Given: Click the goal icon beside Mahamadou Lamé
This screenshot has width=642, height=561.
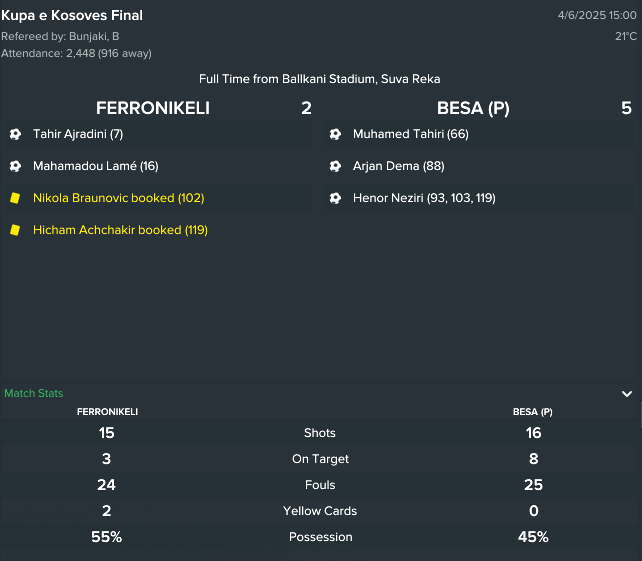Looking at the screenshot, I should pyautogui.click(x=15, y=166).
